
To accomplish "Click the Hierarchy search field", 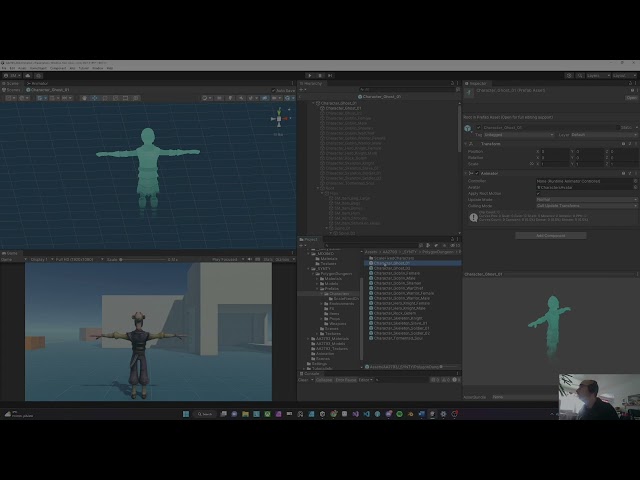I will coord(407,89).
